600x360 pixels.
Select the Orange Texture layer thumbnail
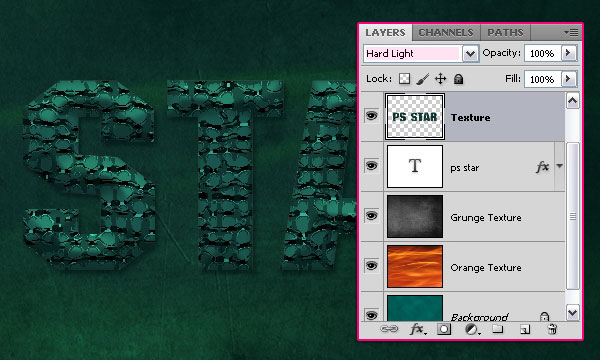coord(415,266)
